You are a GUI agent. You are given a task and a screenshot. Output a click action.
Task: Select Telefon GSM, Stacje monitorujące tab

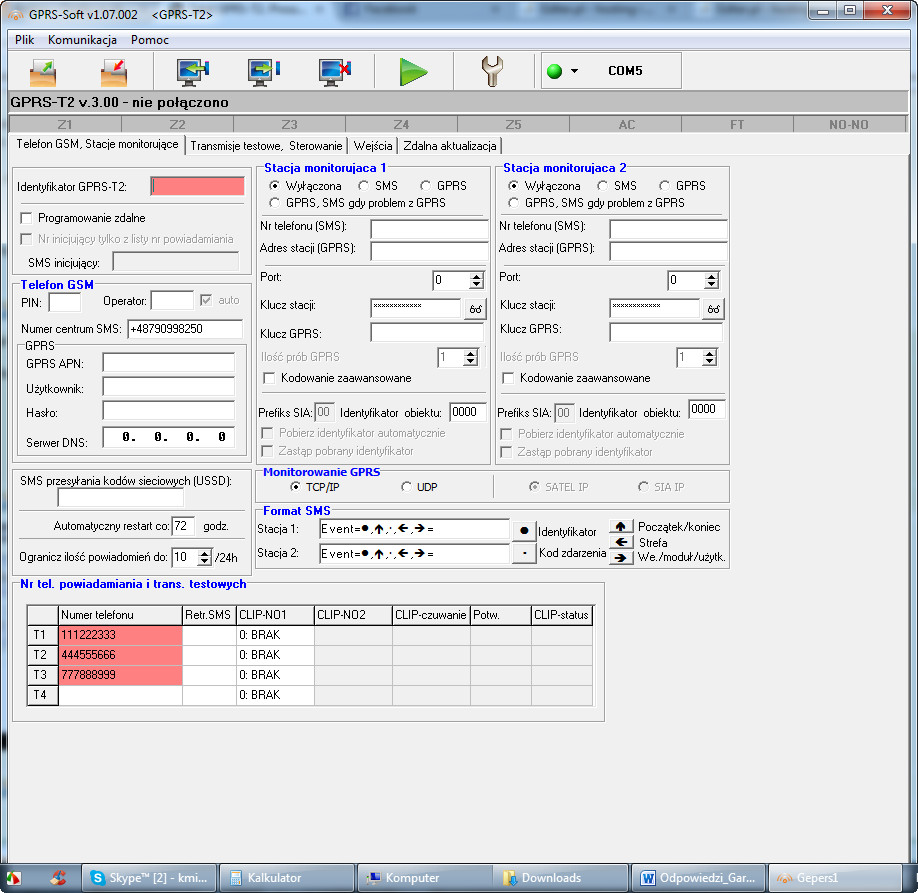click(x=97, y=144)
